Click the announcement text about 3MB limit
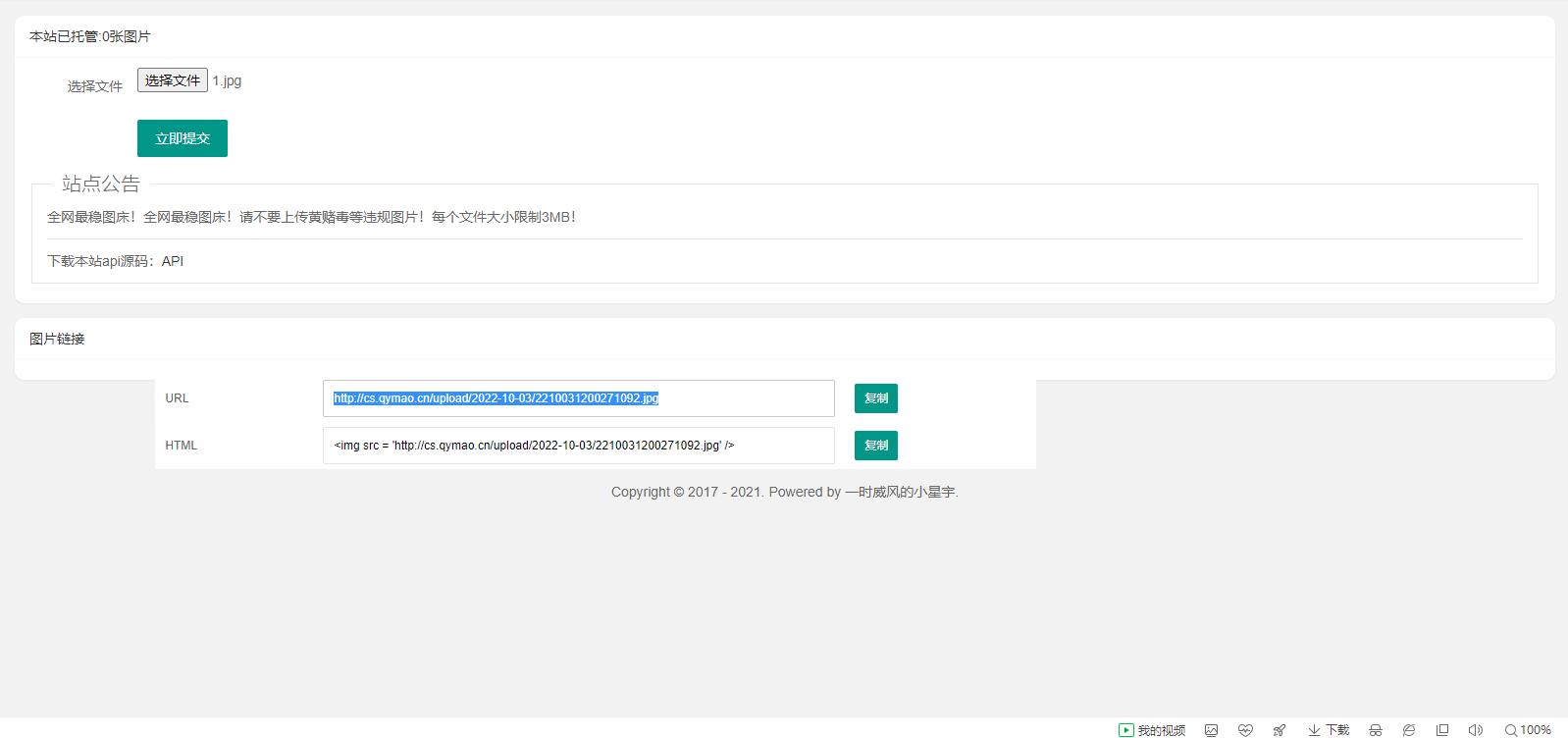Screen dimensions: 1568x738 pos(312,217)
